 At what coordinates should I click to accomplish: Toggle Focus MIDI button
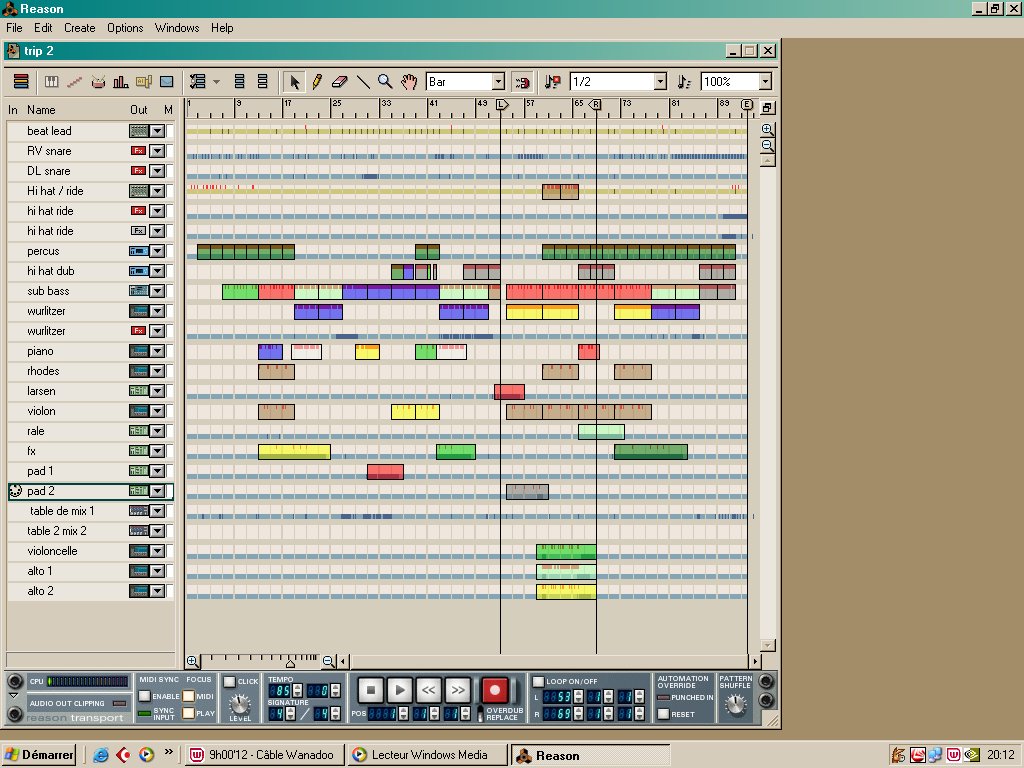pyautogui.click(x=189, y=696)
